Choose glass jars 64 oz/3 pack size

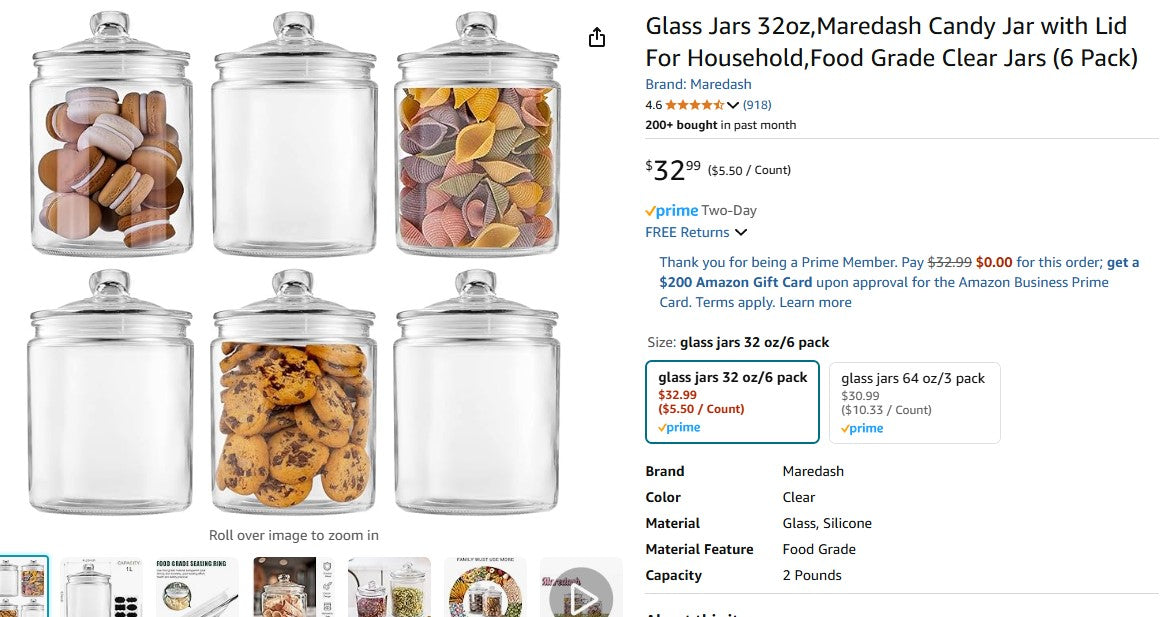point(914,401)
